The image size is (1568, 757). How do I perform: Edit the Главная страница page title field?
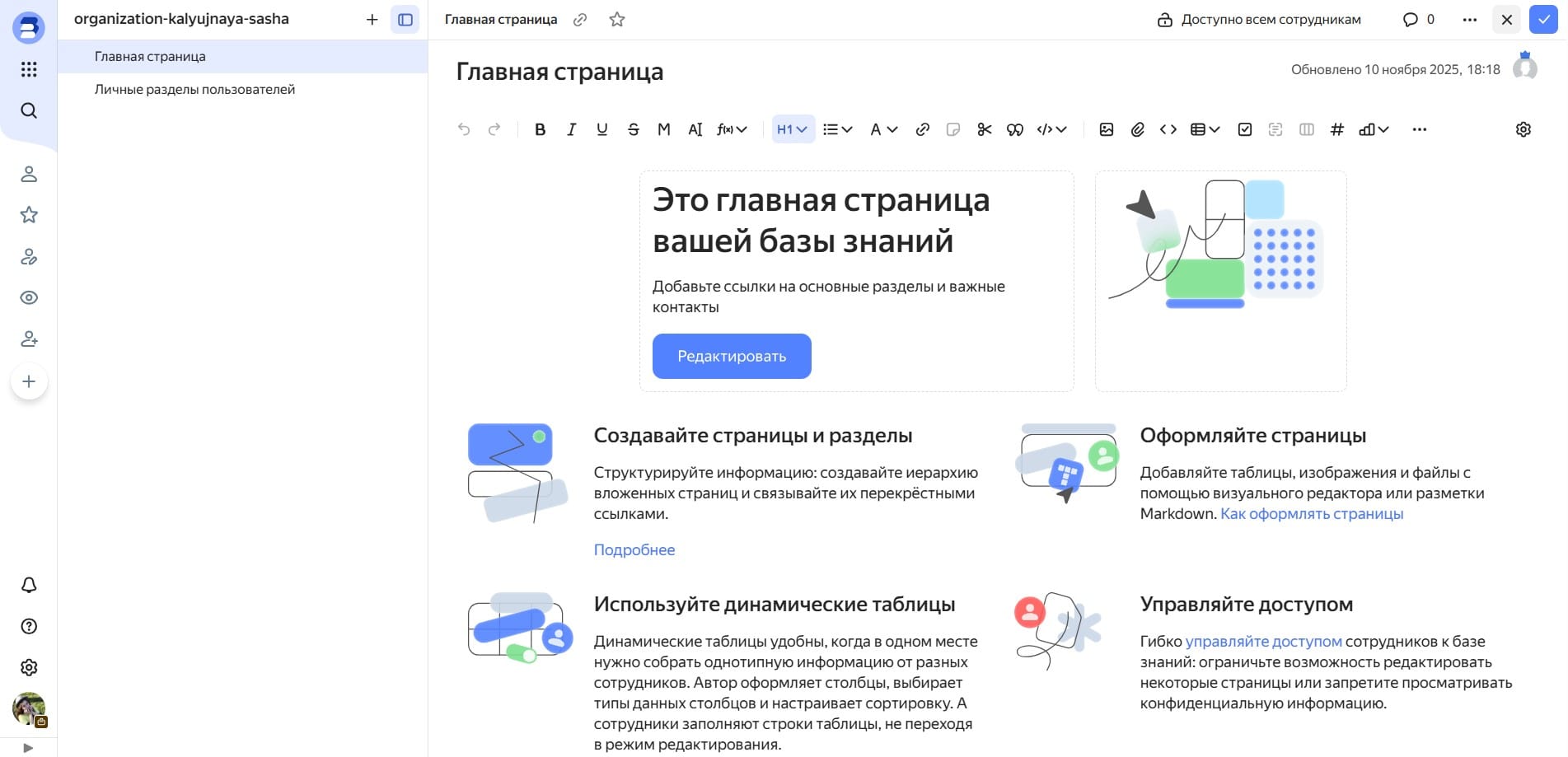(x=560, y=72)
